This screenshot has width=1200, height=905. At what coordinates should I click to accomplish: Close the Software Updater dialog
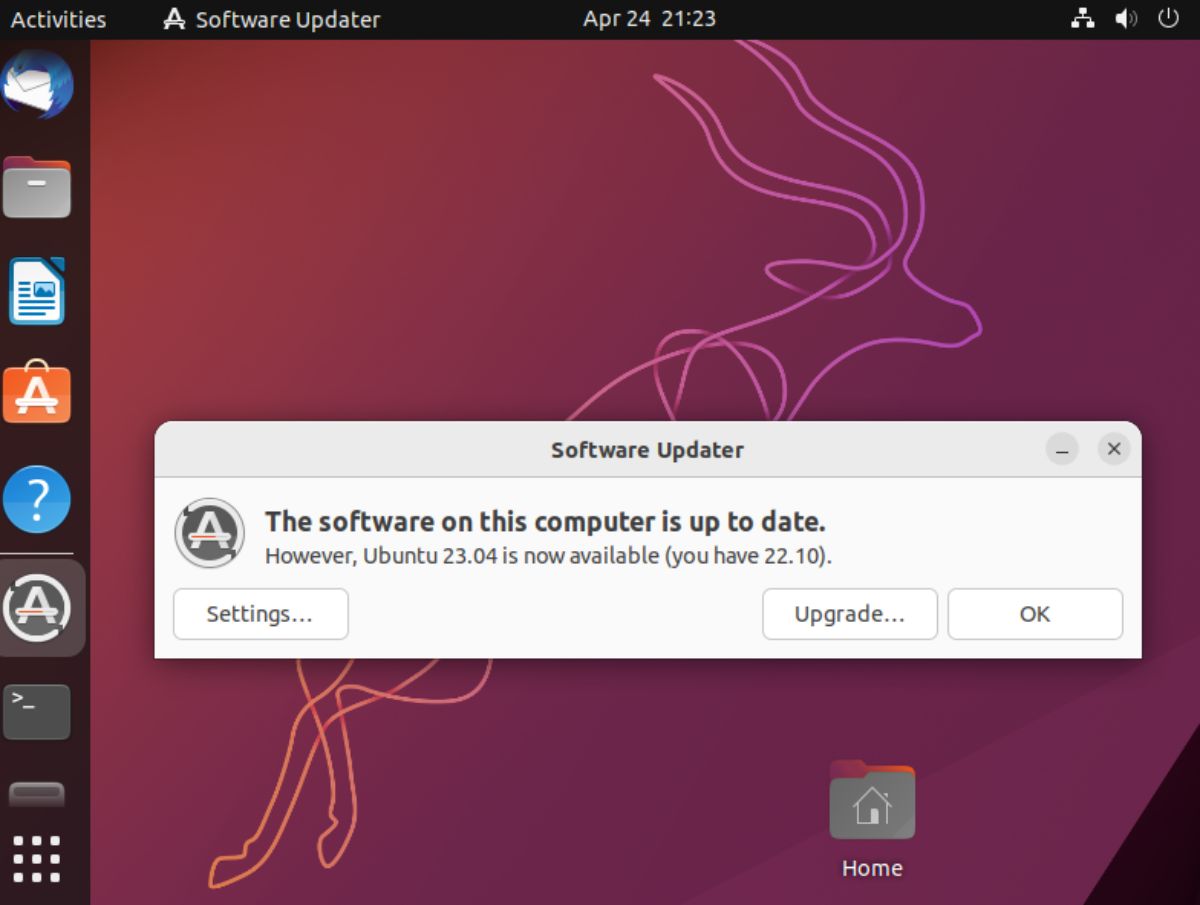[x=1114, y=450]
